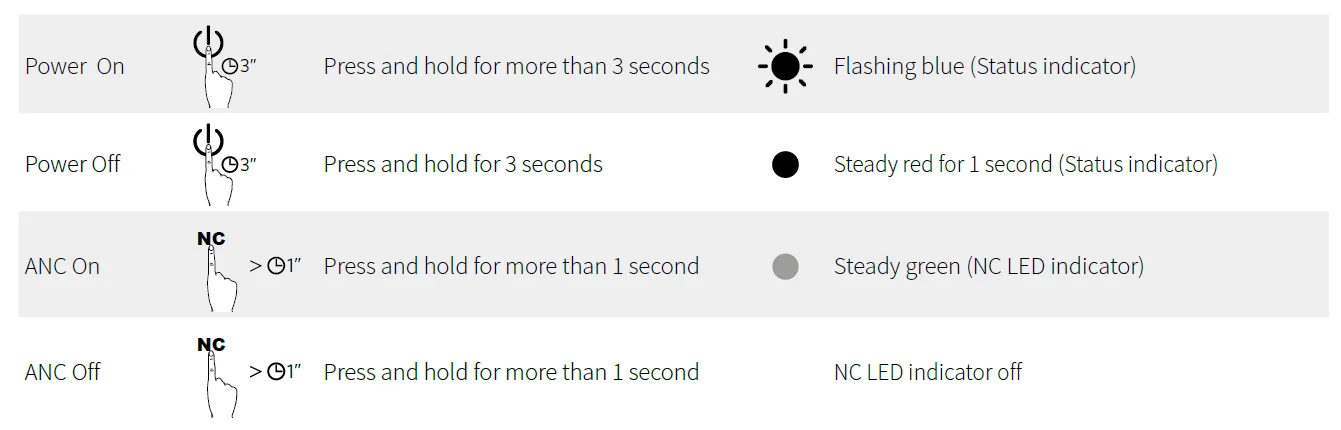Select the "Power Off" row label
1341x430 pixels.
(73, 164)
